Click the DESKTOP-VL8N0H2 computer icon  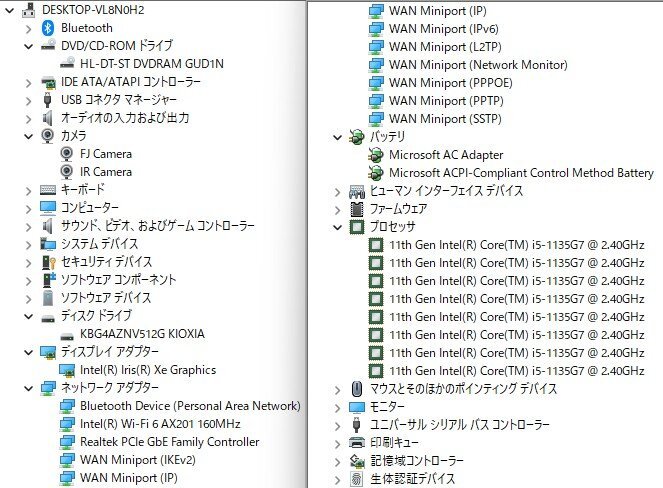28,10
